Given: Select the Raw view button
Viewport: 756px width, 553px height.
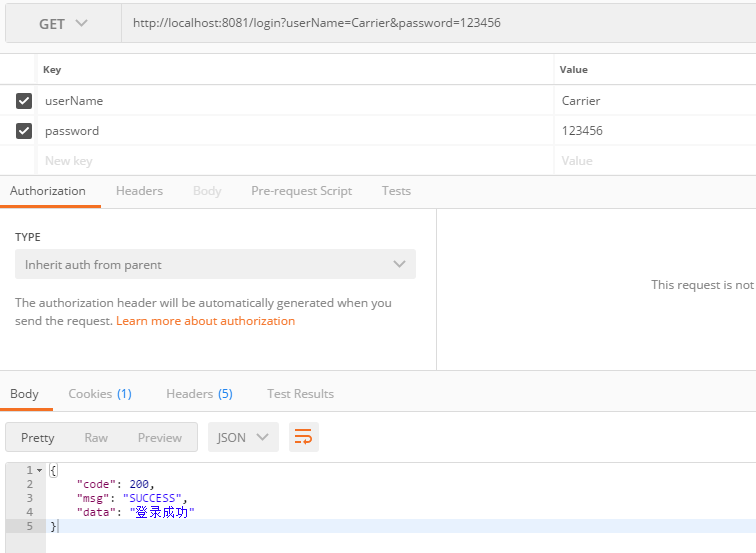Looking at the screenshot, I should tap(96, 438).
